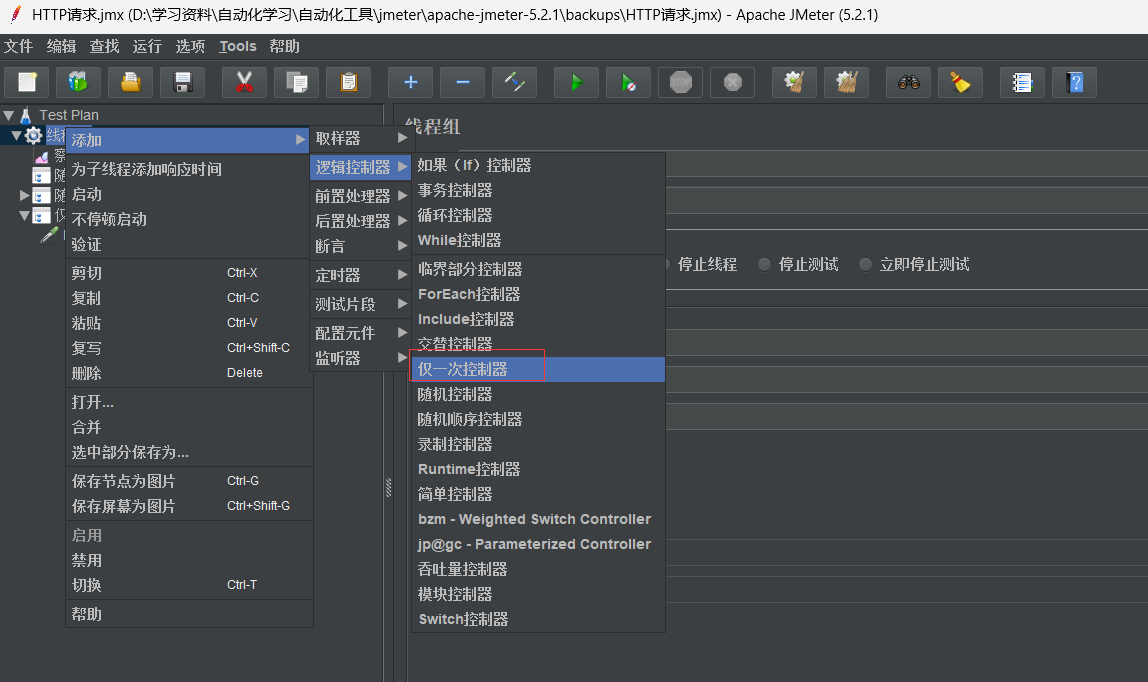Click the Open file folder icon
Screen dimensions: 1148x682
130,82
